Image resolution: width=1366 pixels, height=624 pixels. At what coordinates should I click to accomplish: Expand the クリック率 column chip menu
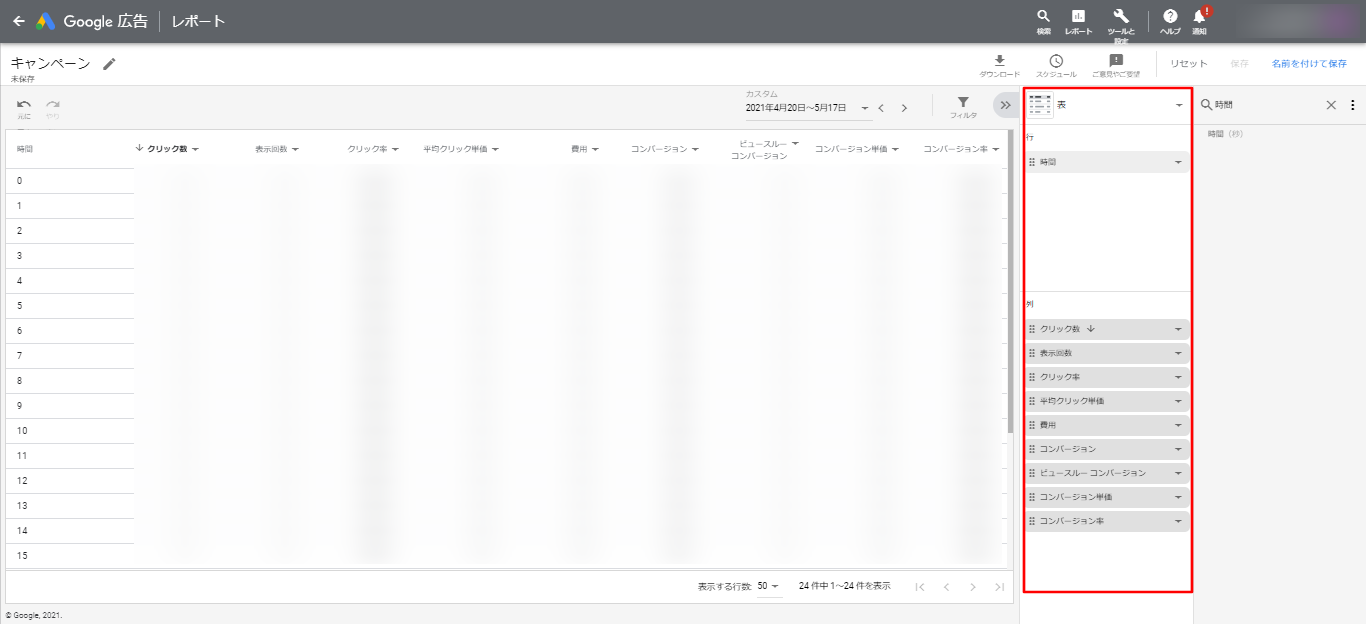[x=1178, y=377]
